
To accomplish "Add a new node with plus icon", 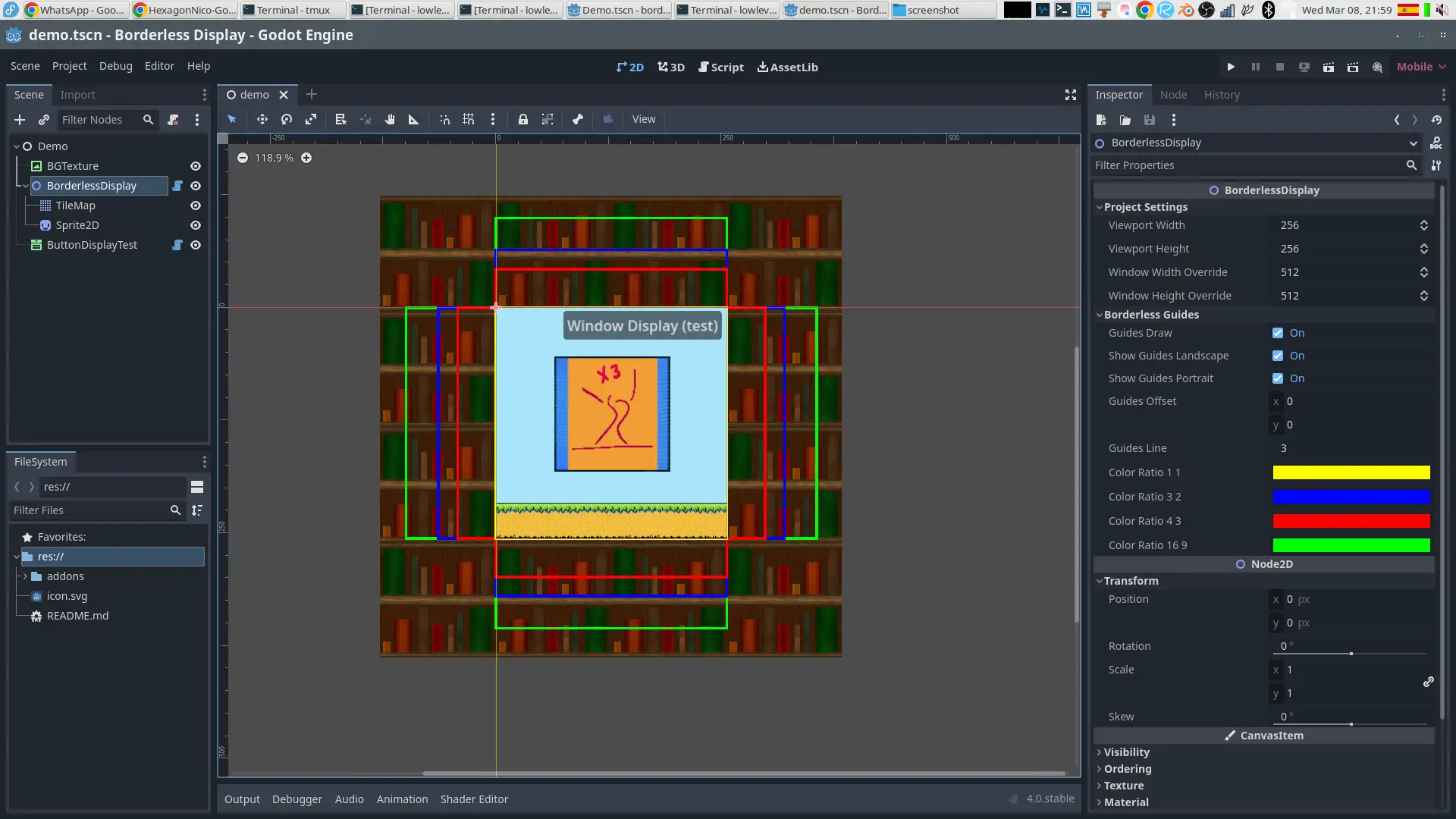I will tap(20, 120).
